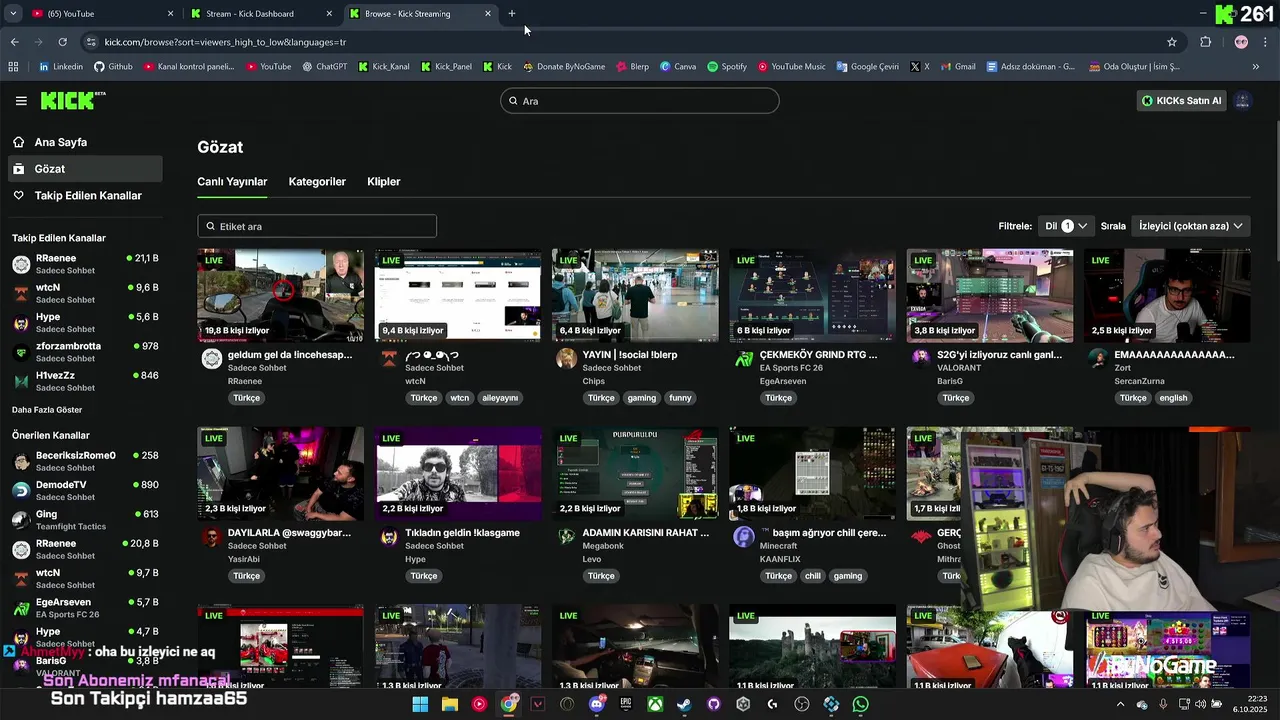Open Google Çeviri bookmark
The width and height of the screenshot is (1280, 720).
pyautogui.click(x=868, y=67)
